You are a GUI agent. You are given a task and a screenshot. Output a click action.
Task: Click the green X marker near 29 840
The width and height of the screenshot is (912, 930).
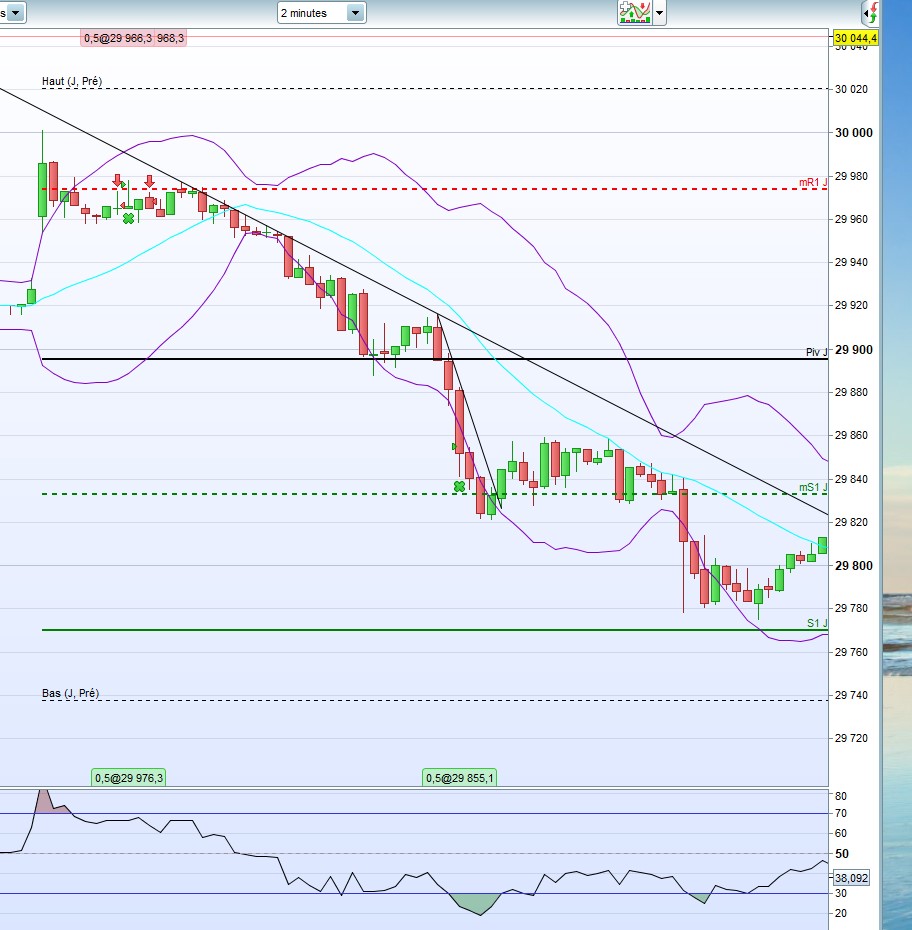pyautogui.click(x=459, y=487)
